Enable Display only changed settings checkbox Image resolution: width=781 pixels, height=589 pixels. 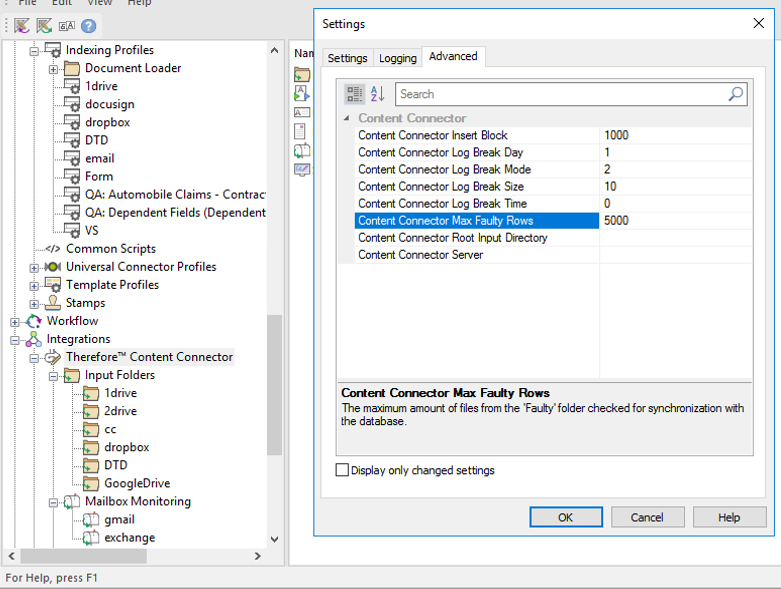(x=343, y=470)
